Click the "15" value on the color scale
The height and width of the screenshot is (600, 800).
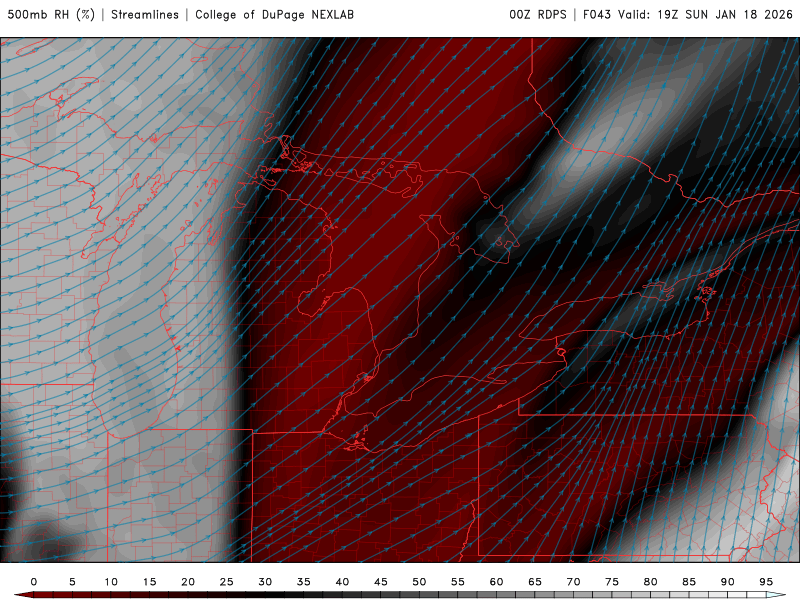pos(149,582)
